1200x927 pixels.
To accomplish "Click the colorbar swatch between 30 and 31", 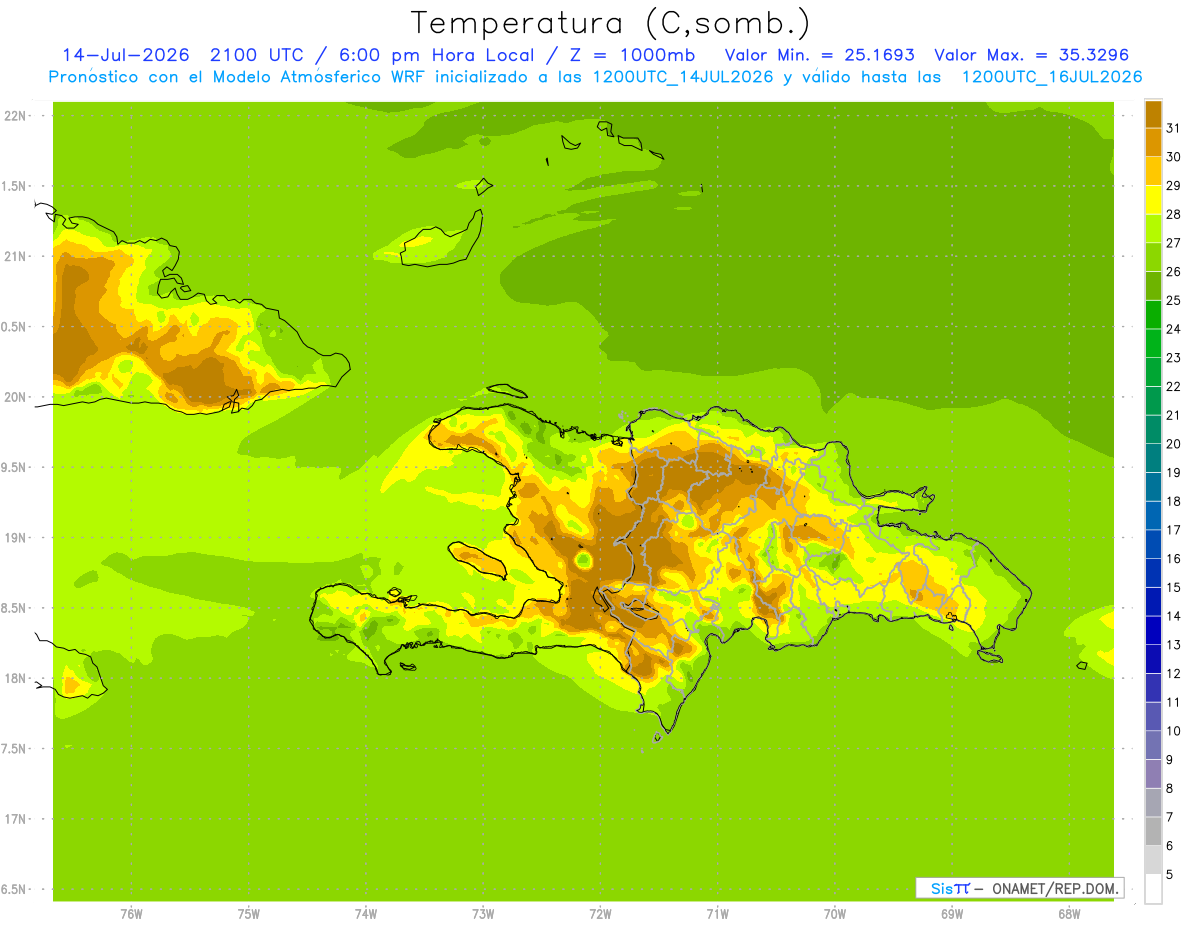I will tap(1153, 142).
